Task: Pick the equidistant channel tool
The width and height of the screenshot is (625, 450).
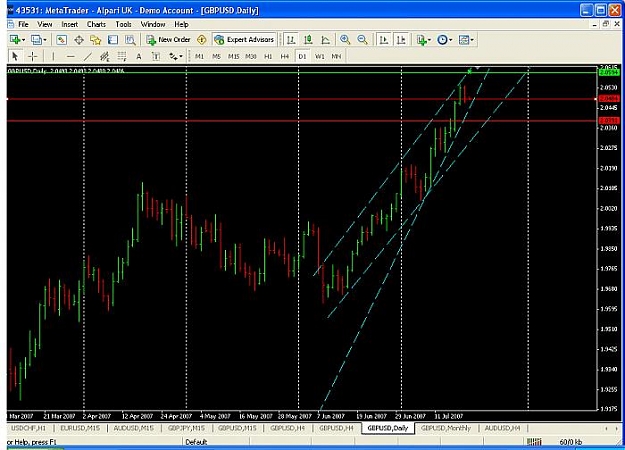Action: [x=105, y=56]
